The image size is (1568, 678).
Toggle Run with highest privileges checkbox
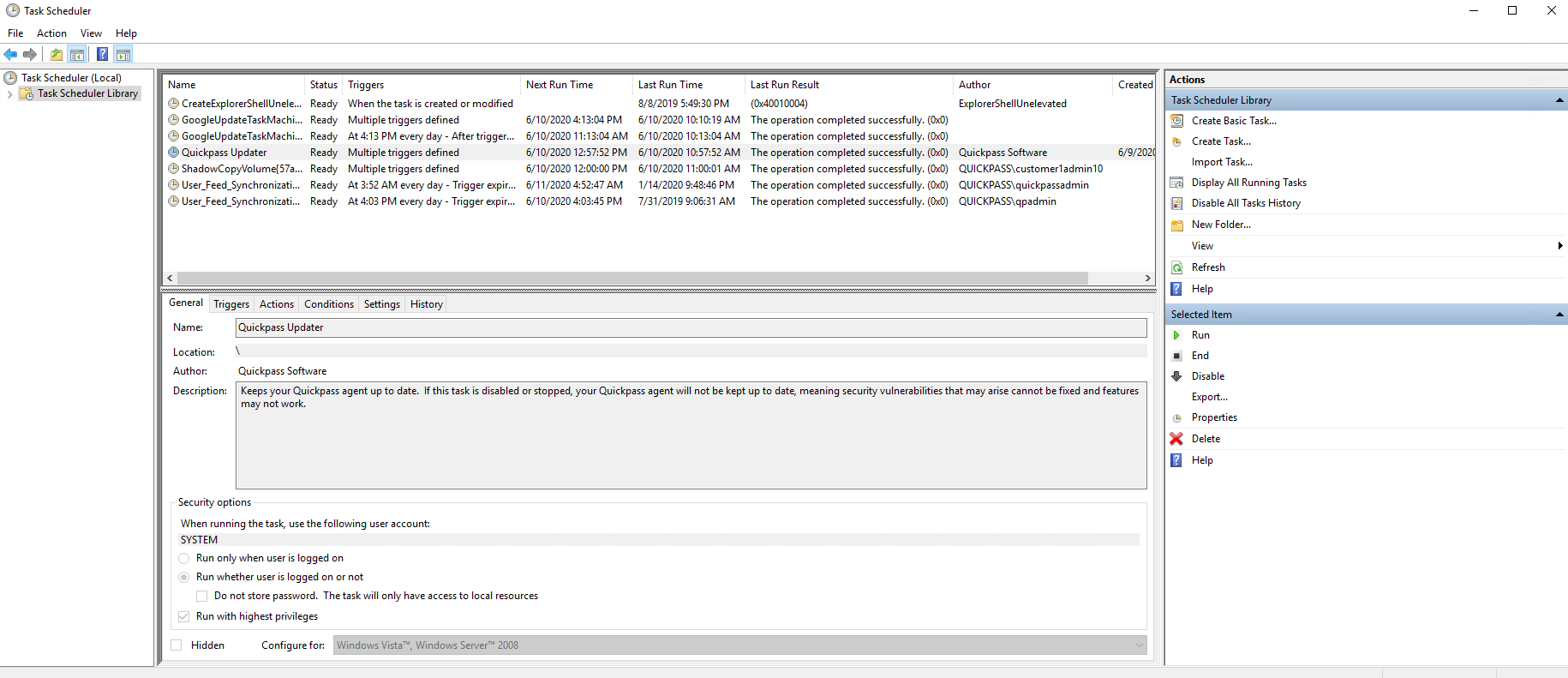click(x=183, y=616)
